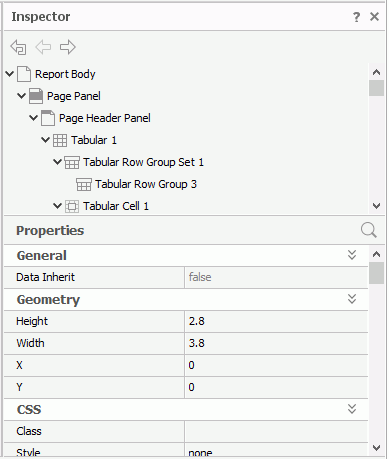The image size is (389, 459).
Task: Click the go-up-to-parent navigation arrow
Action: [18, 47]
